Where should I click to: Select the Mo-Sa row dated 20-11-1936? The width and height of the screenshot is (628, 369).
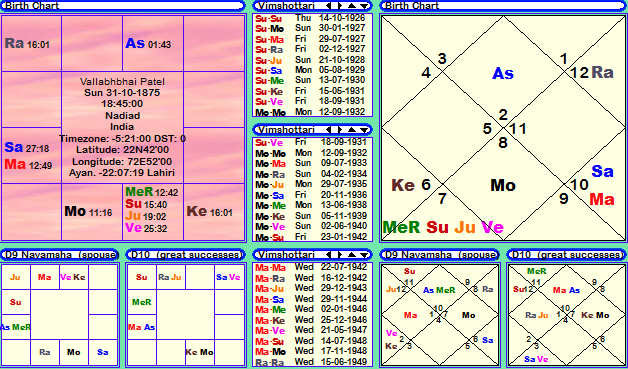click(311, 195)
